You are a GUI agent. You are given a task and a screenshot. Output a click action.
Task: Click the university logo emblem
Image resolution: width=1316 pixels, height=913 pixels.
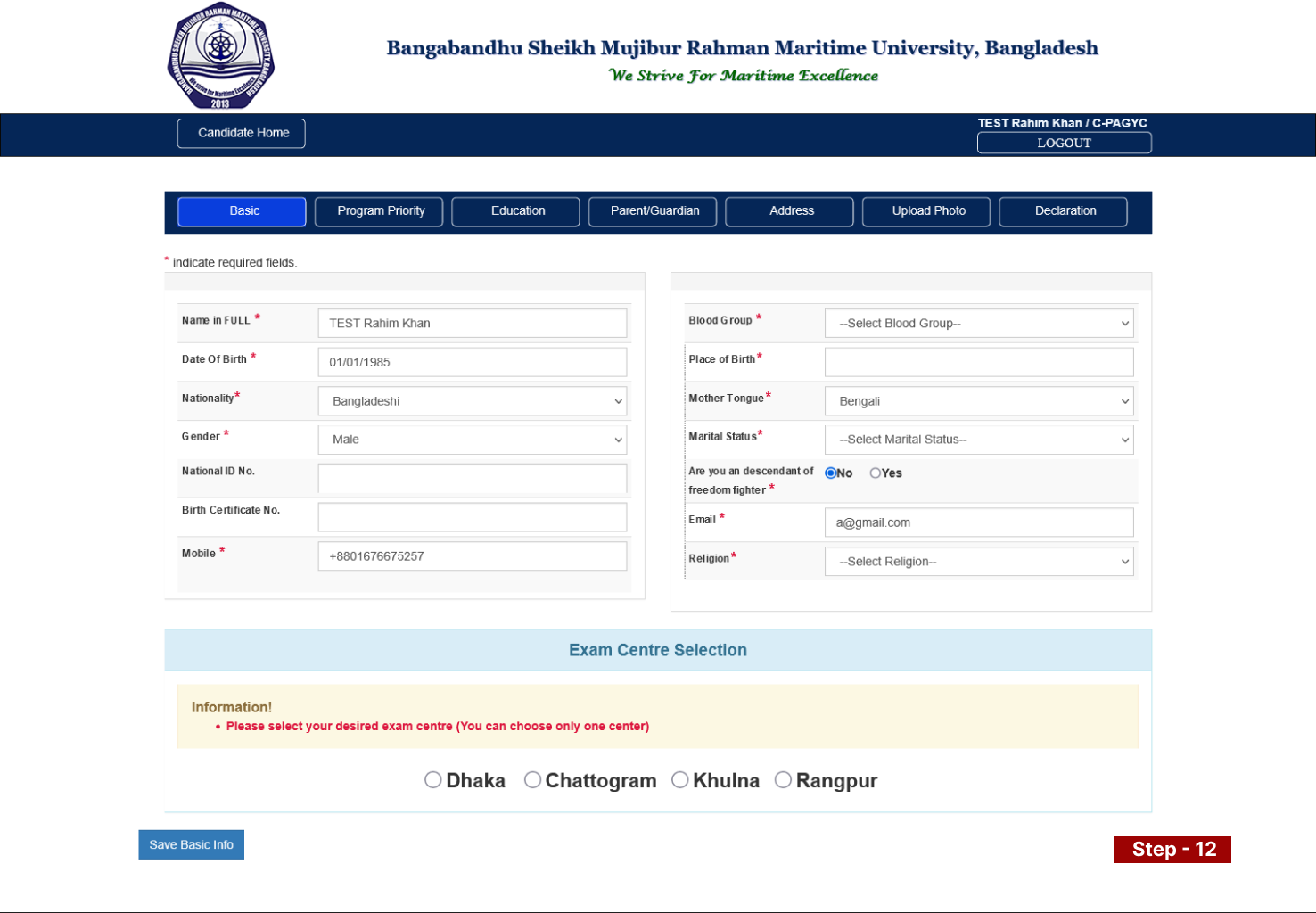pos(220,56)
